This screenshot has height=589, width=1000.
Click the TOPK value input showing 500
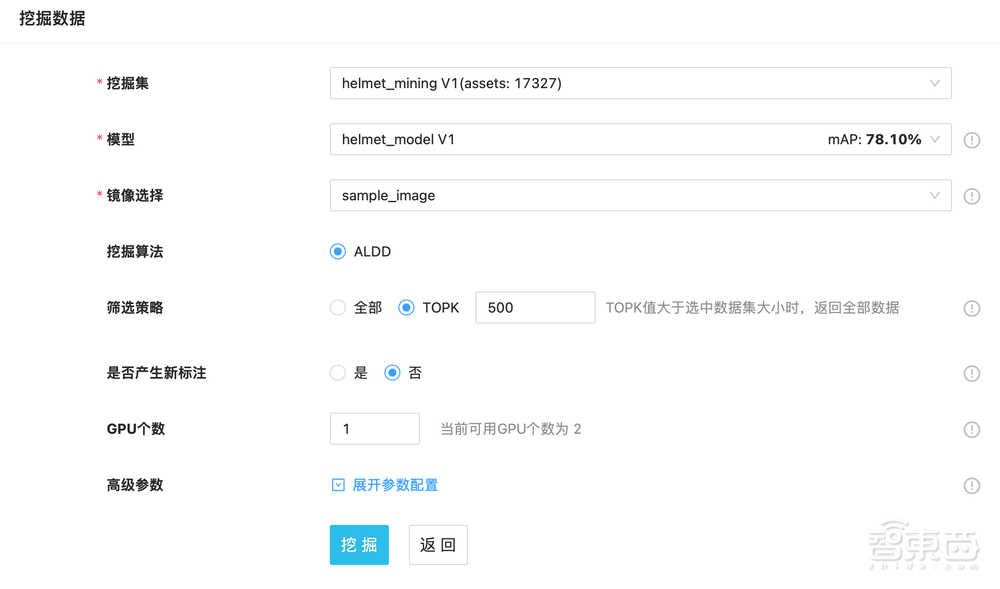535,308
